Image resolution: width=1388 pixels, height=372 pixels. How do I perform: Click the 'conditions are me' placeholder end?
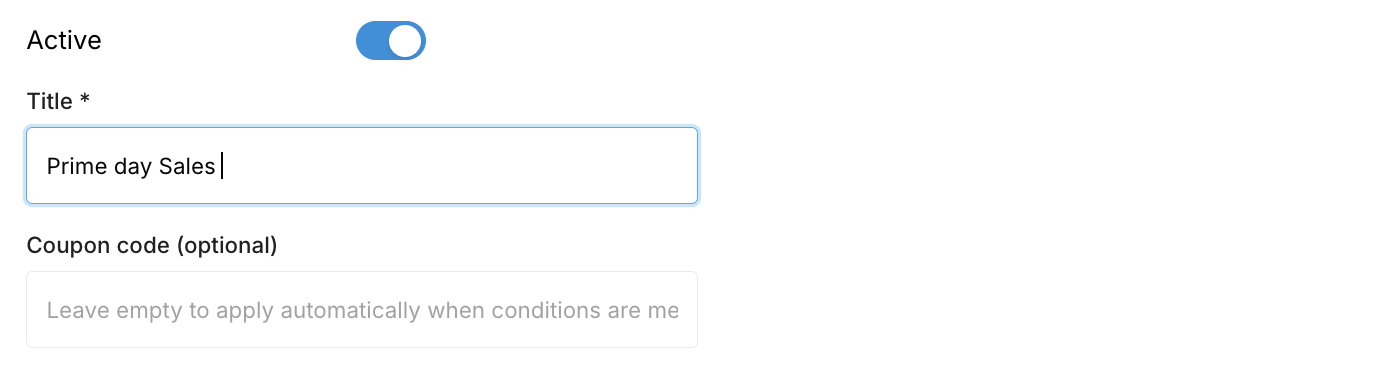click(x=586, y=311)
